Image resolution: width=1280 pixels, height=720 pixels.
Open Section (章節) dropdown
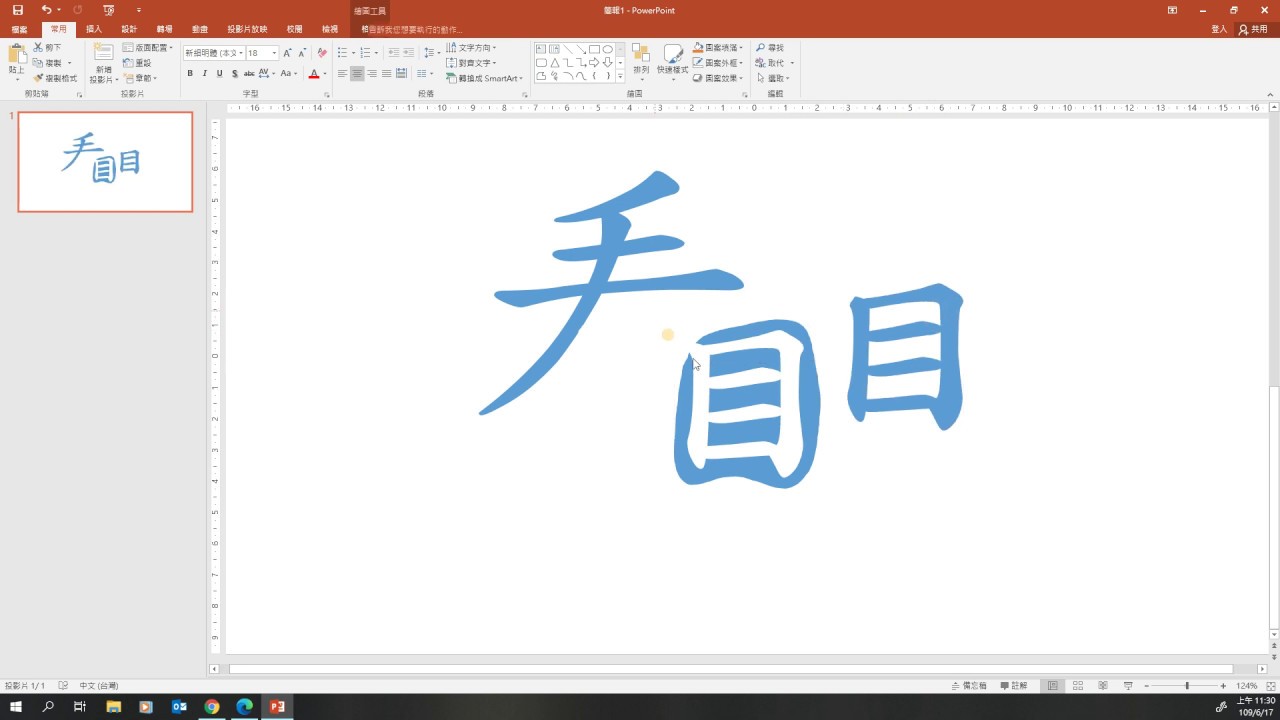tap(140, 78)
